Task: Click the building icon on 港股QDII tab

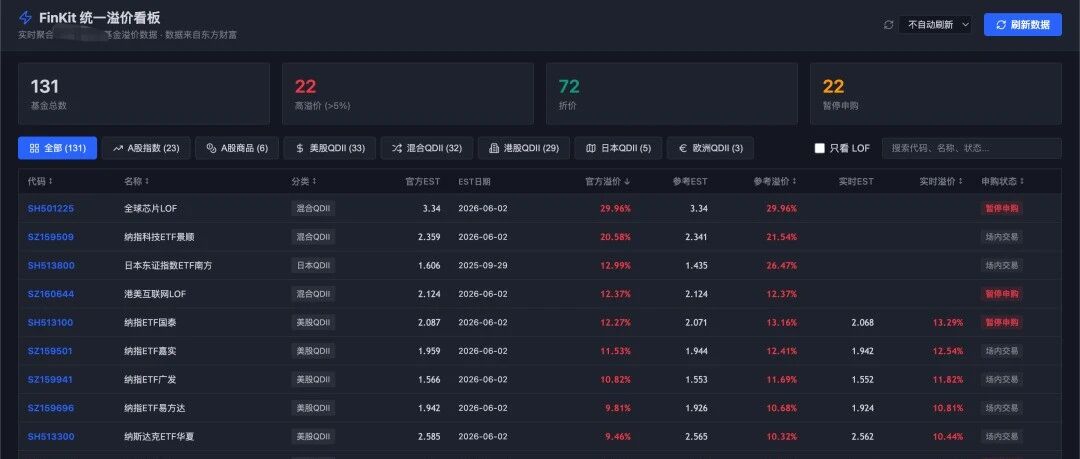Action: tap(494, 148)
